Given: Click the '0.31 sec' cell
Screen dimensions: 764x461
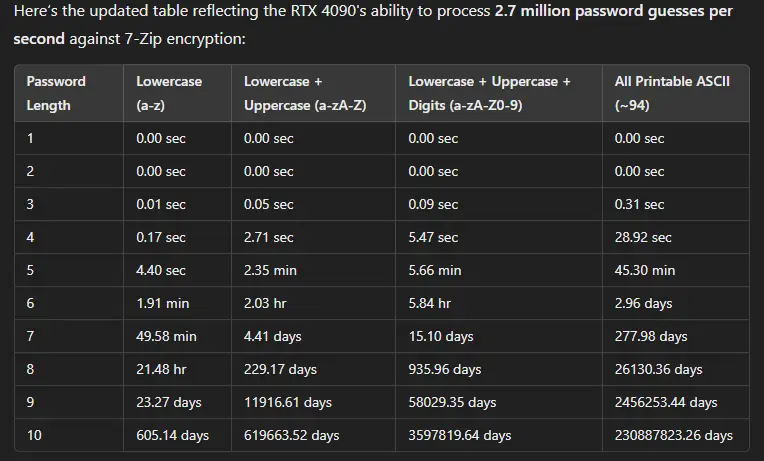Looking at the screenshot, I should pos(639,204).
